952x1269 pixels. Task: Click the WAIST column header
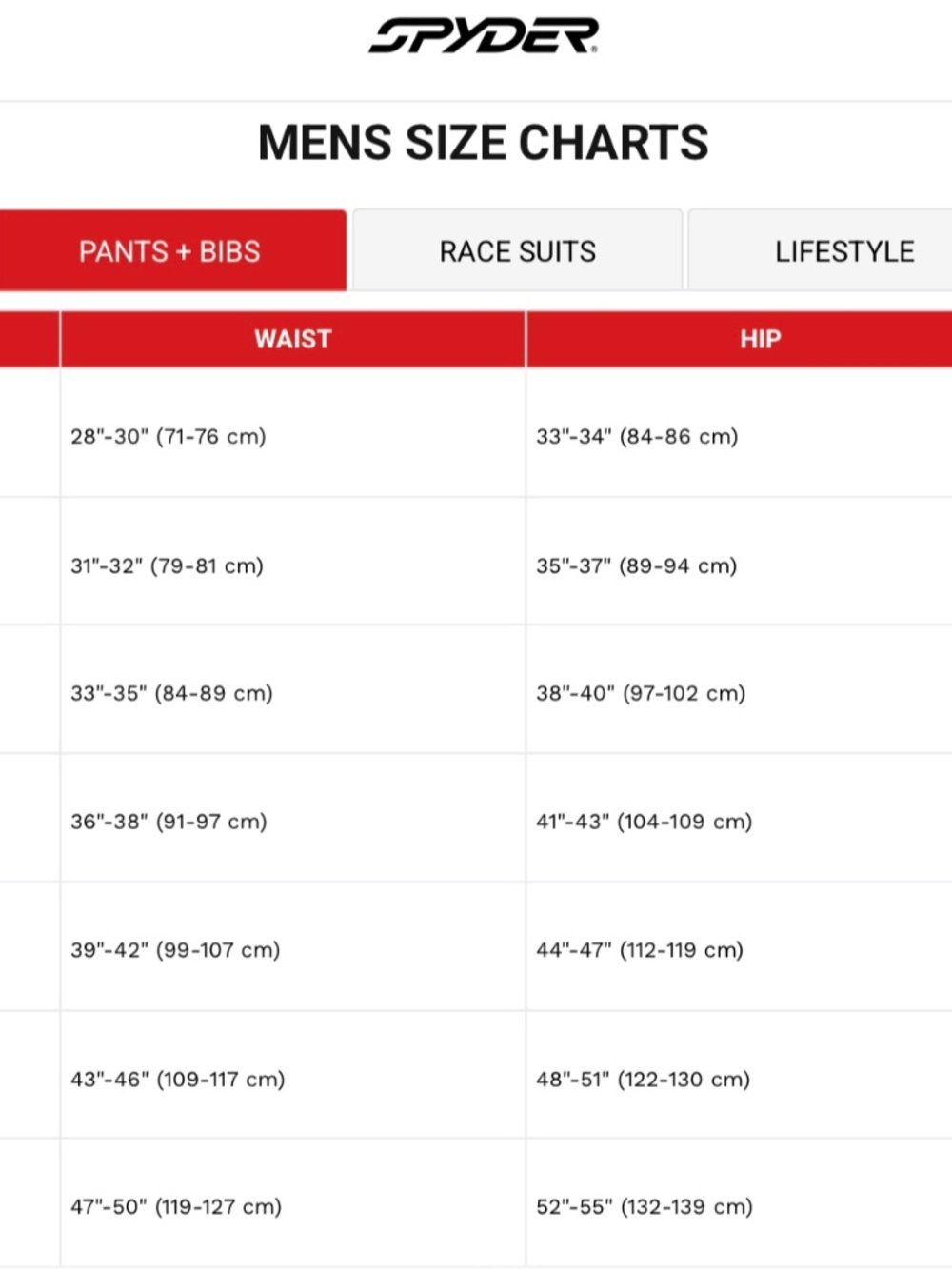point(293,339)
